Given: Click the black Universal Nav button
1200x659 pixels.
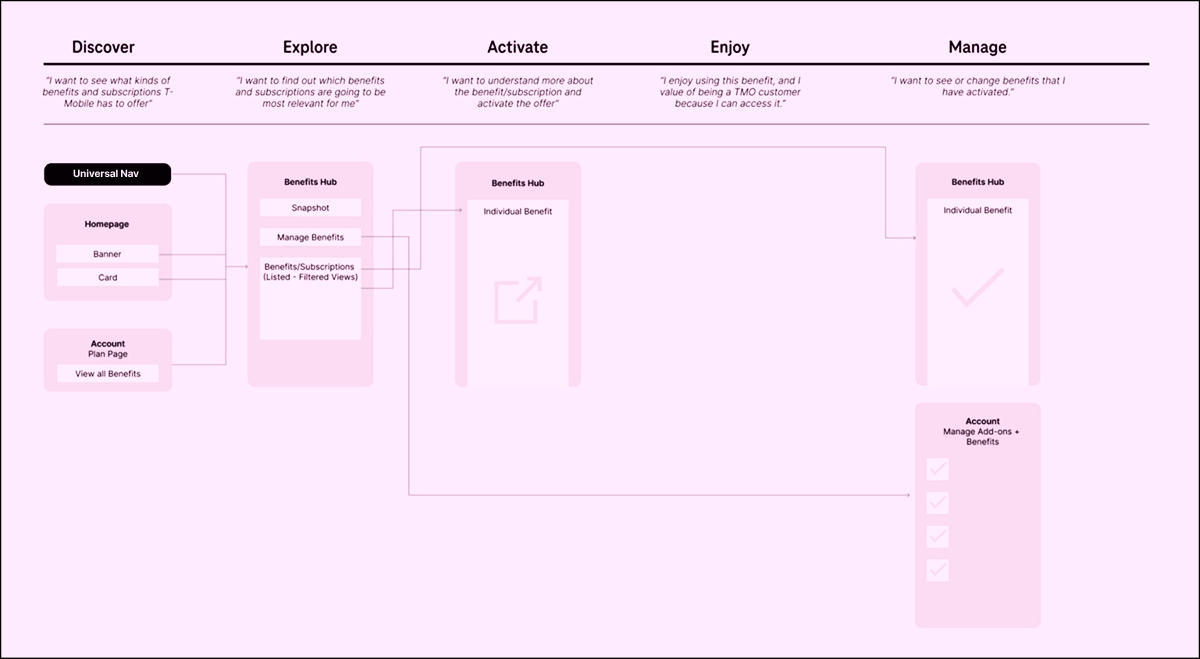Looking at the screenshot, I should point(108,174).
